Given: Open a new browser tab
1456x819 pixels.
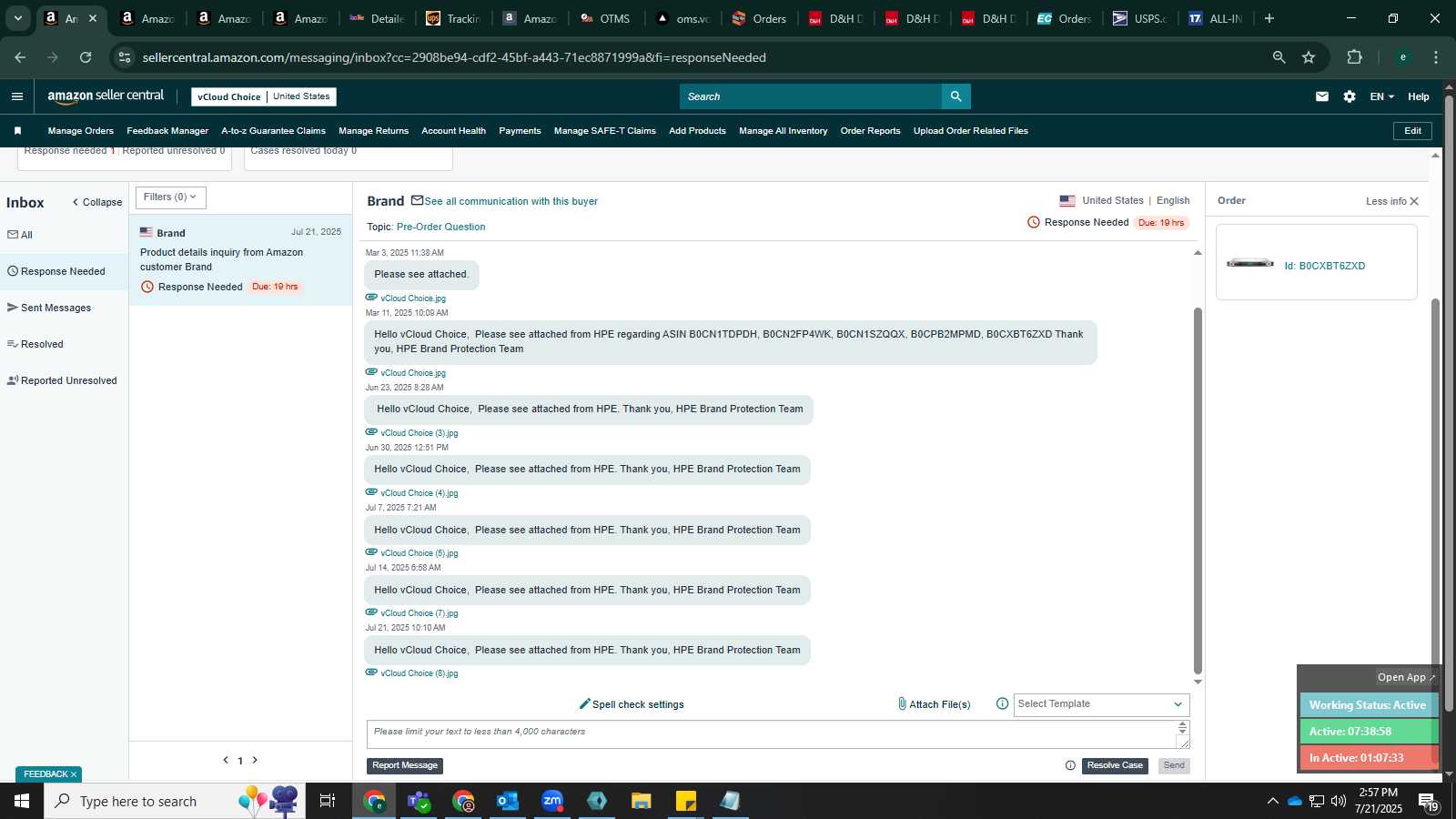Looking at the screenshot, I should [x=1269, y=18].
